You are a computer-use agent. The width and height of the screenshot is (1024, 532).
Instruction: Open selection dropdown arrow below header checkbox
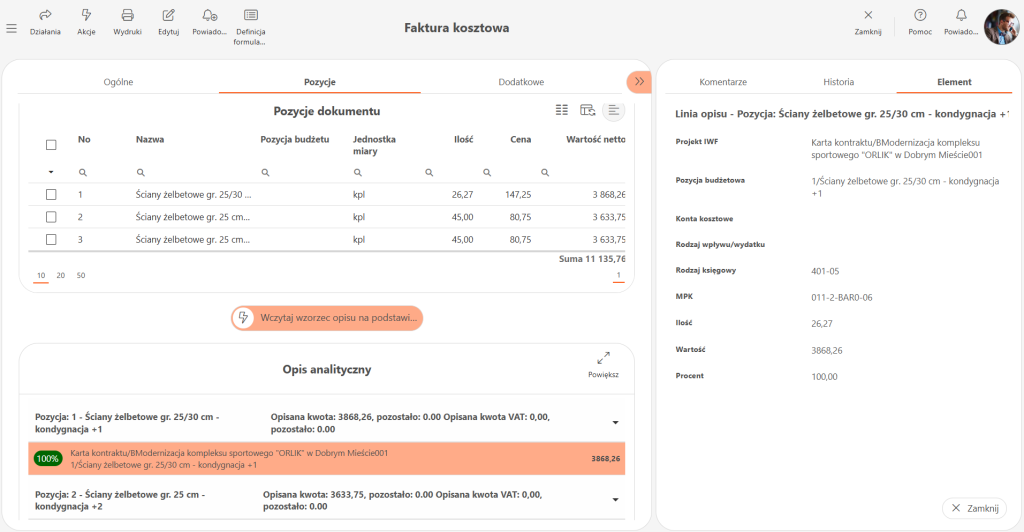coord(51,172)
